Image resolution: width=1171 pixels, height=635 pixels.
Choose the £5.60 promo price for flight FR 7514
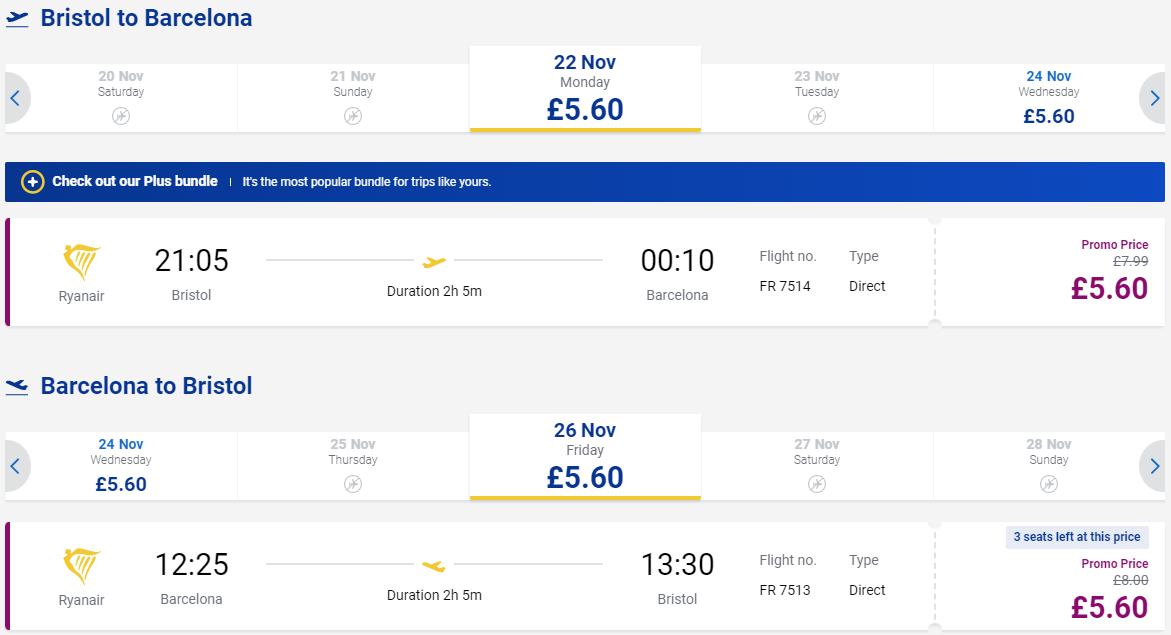pos(1109,288)
